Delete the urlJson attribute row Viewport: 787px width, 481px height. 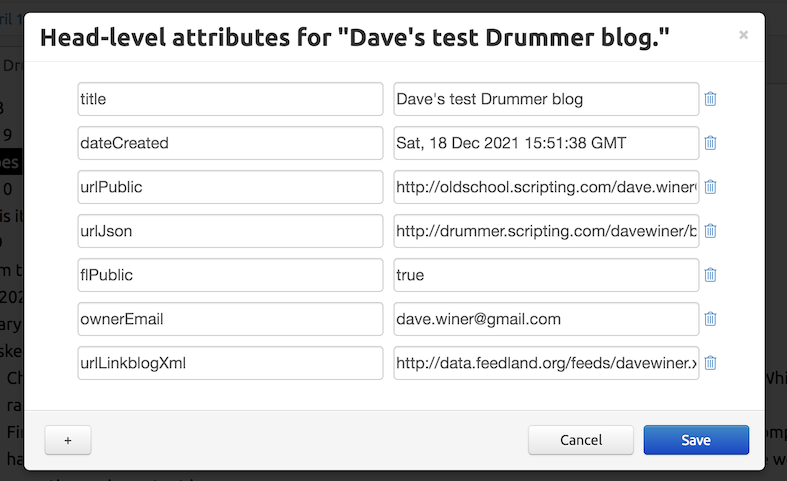point(710,231)
